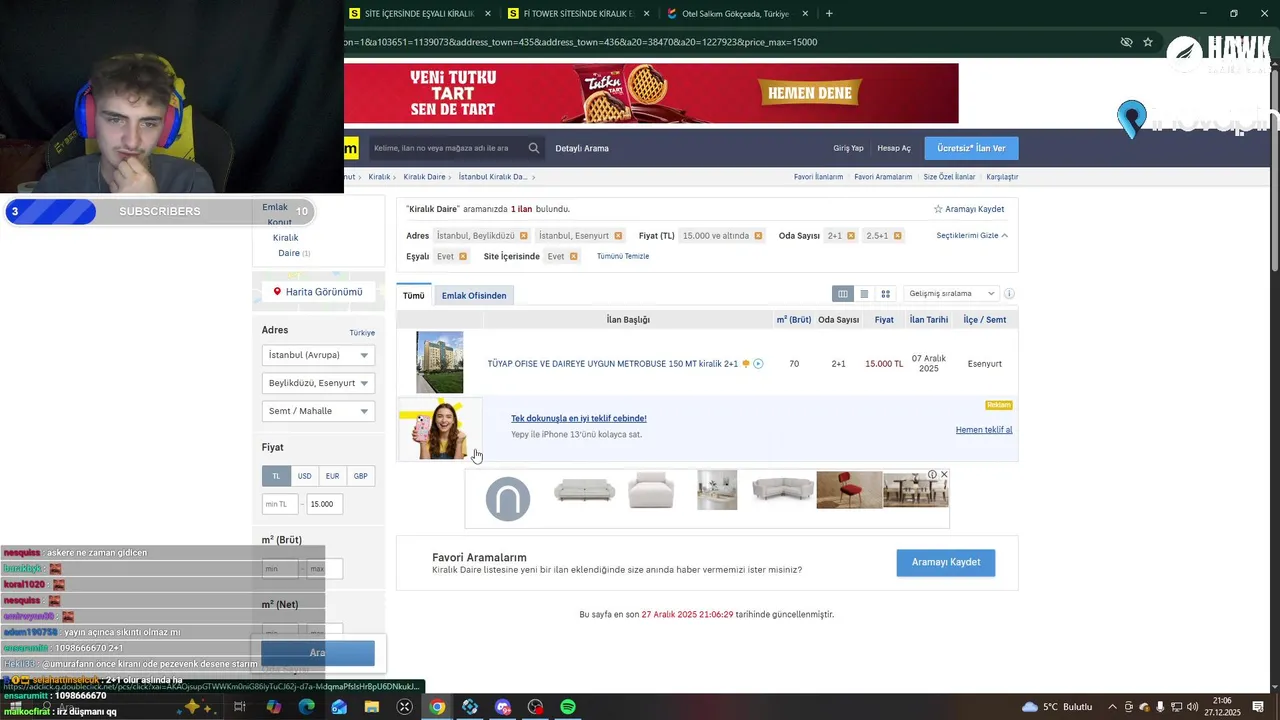The width and height of the screenshot is (1280, 720).
Task: Switch to Fİ TOWER SİTESİNDE browser tab
Action: click(x=578, y=14)
